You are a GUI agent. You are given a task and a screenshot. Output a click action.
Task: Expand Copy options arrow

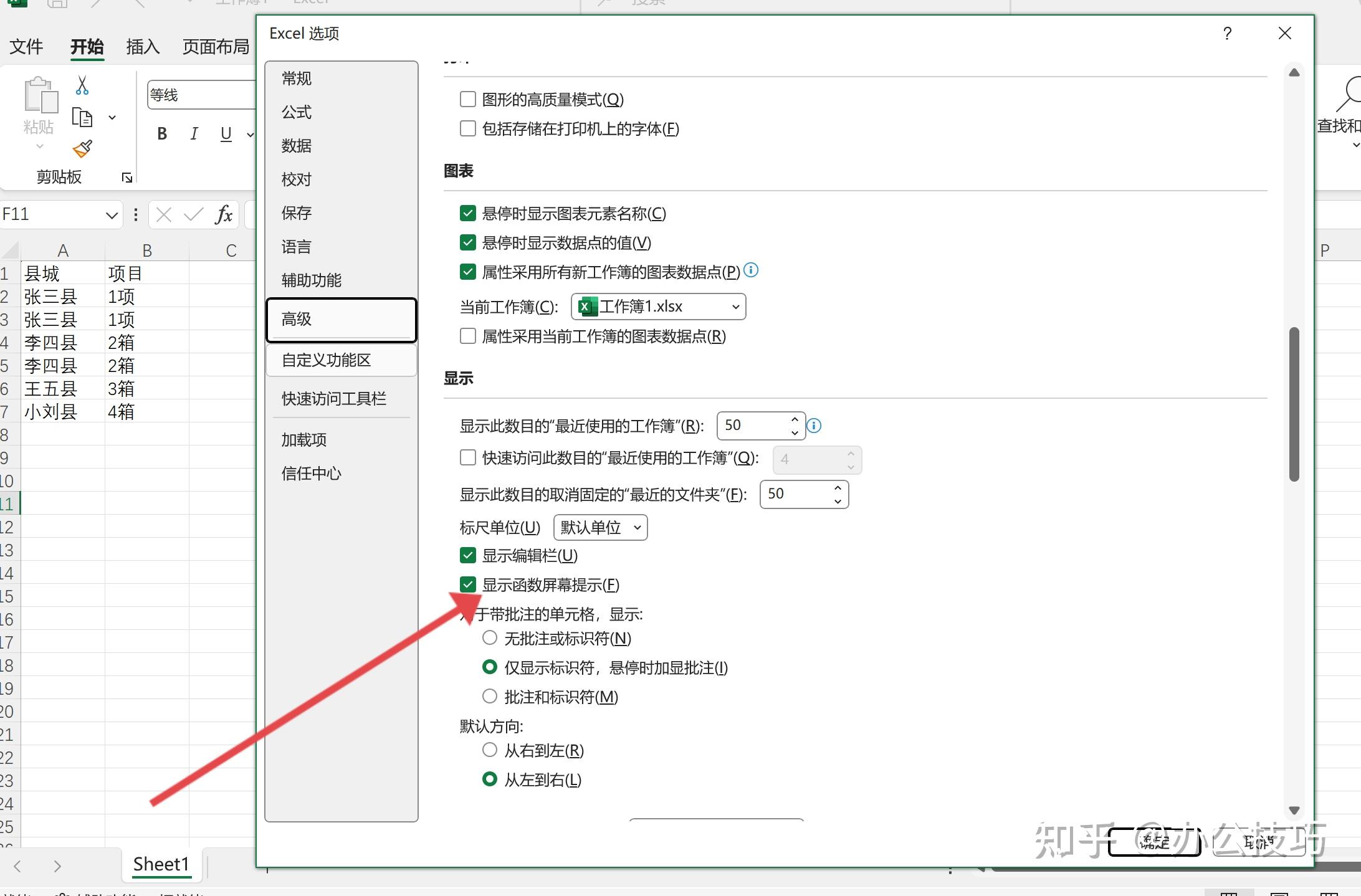point(112,117)
